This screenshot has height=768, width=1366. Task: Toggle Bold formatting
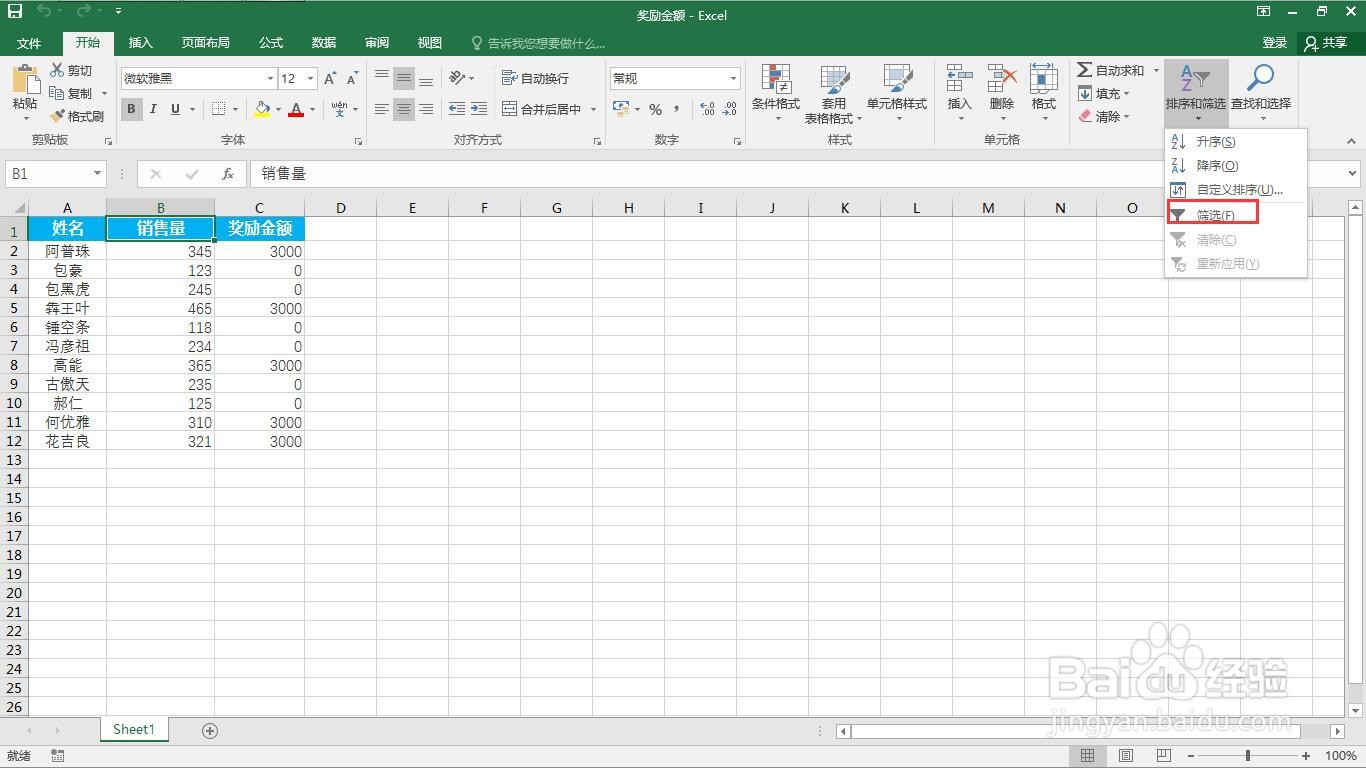click(132, 109)
